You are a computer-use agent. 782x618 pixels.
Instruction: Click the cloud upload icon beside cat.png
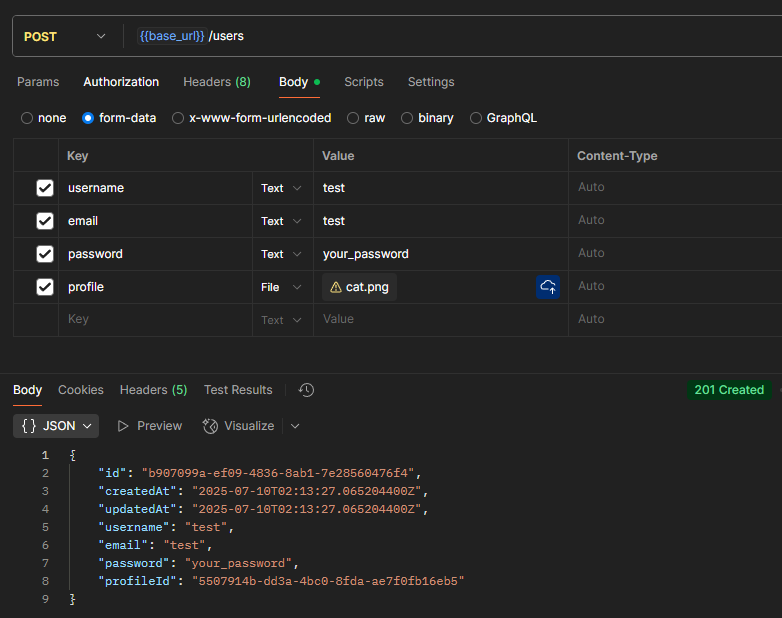pyautogui.click(x=547, y=287)
